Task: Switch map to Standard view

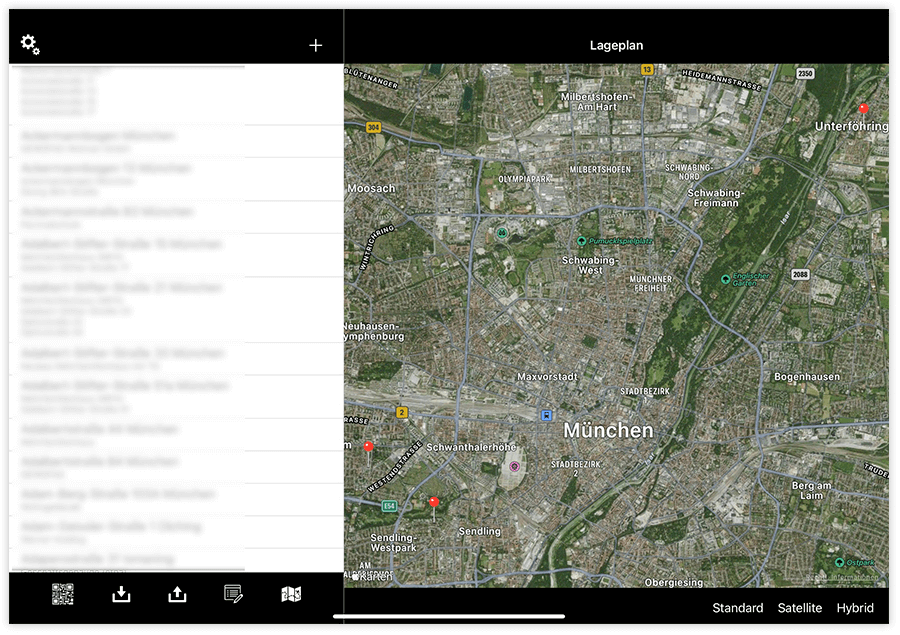Action: click(x=738, y=607)
